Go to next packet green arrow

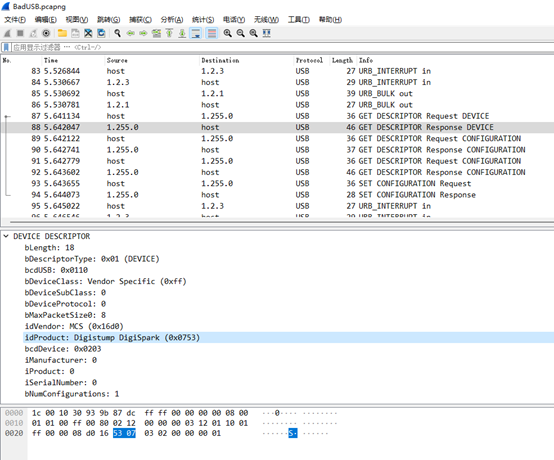pos(143,33)
